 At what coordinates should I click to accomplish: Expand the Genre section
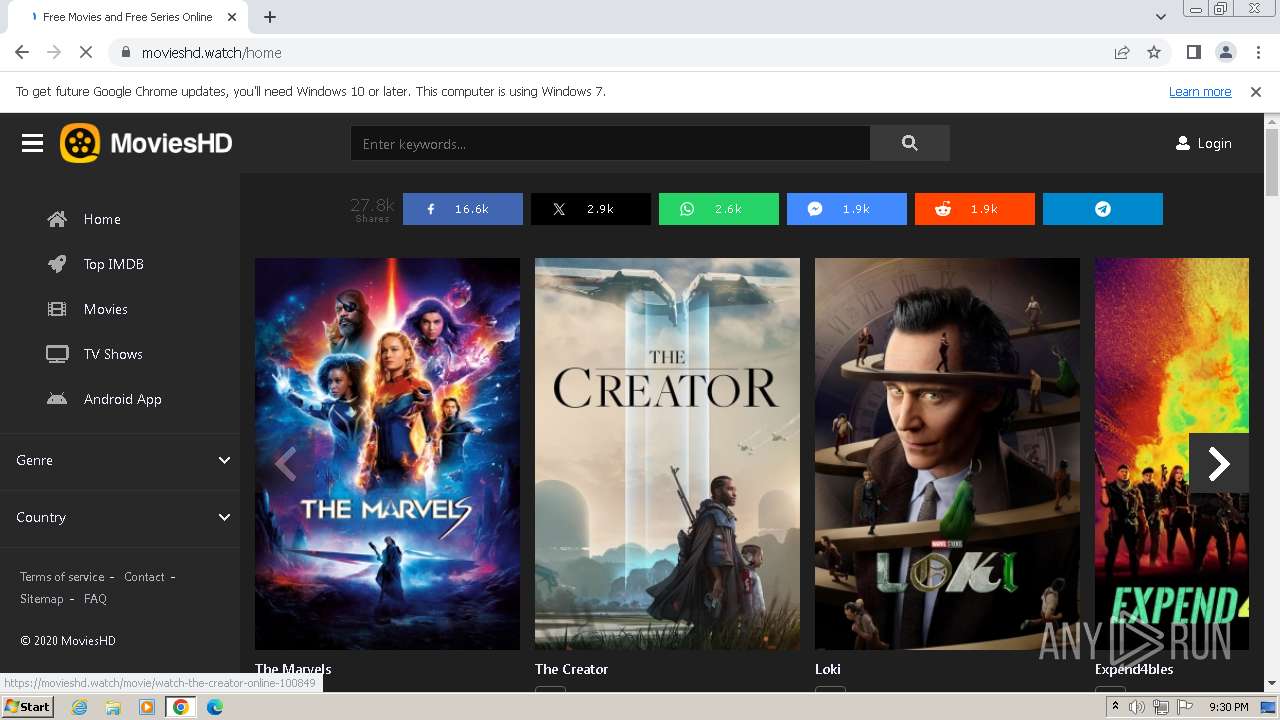(120, 460)
